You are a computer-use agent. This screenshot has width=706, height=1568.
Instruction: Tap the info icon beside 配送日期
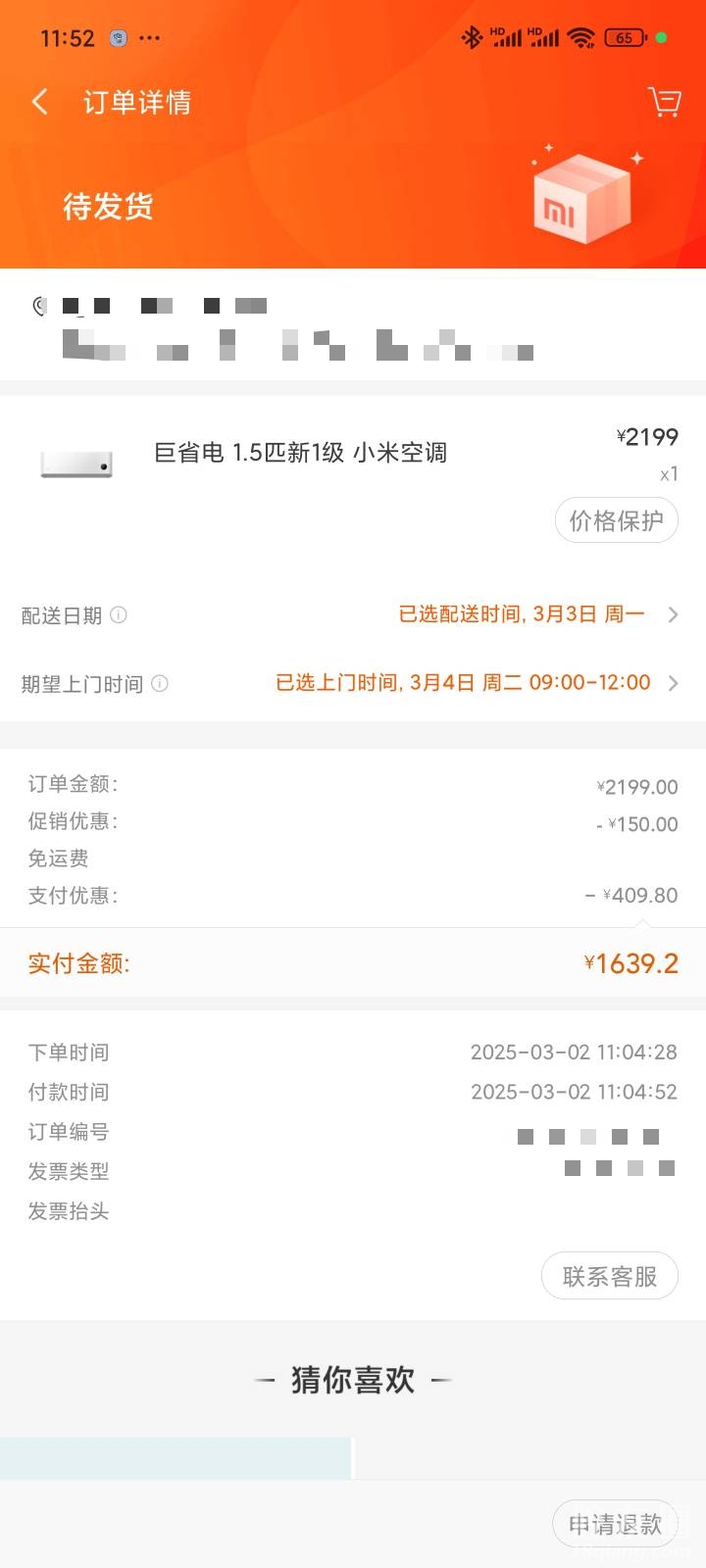[119, 614]
